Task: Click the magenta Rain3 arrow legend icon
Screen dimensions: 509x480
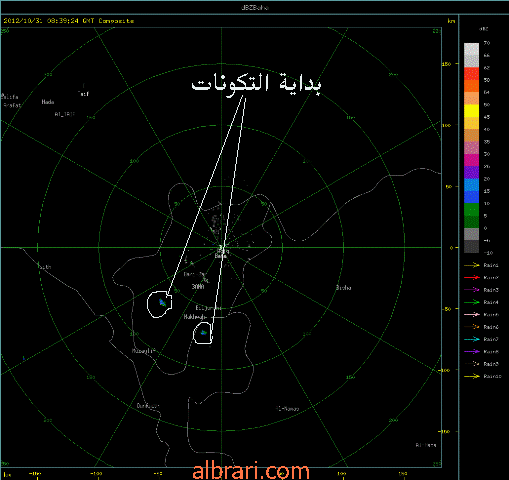Action: [472, 290]
